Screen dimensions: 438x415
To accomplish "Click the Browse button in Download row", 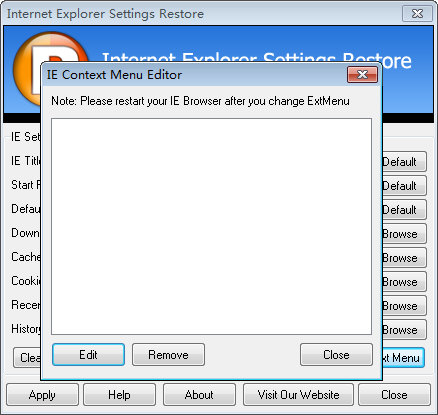I will point(404,234).
